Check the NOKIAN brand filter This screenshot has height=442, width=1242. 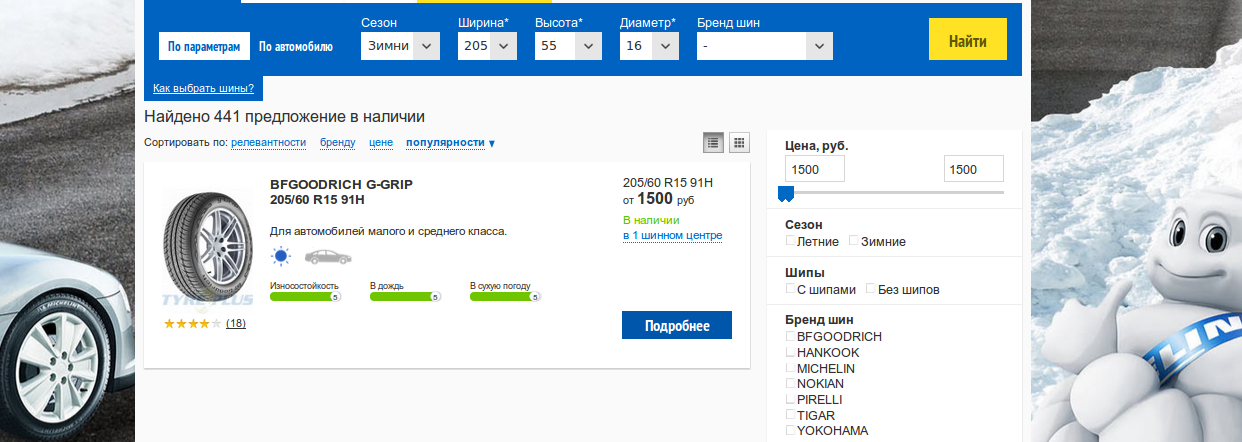pos(791,383)
